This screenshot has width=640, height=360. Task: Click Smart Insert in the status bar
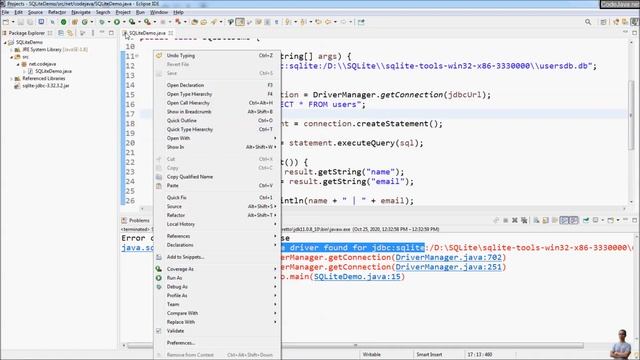tap(429, 355)
